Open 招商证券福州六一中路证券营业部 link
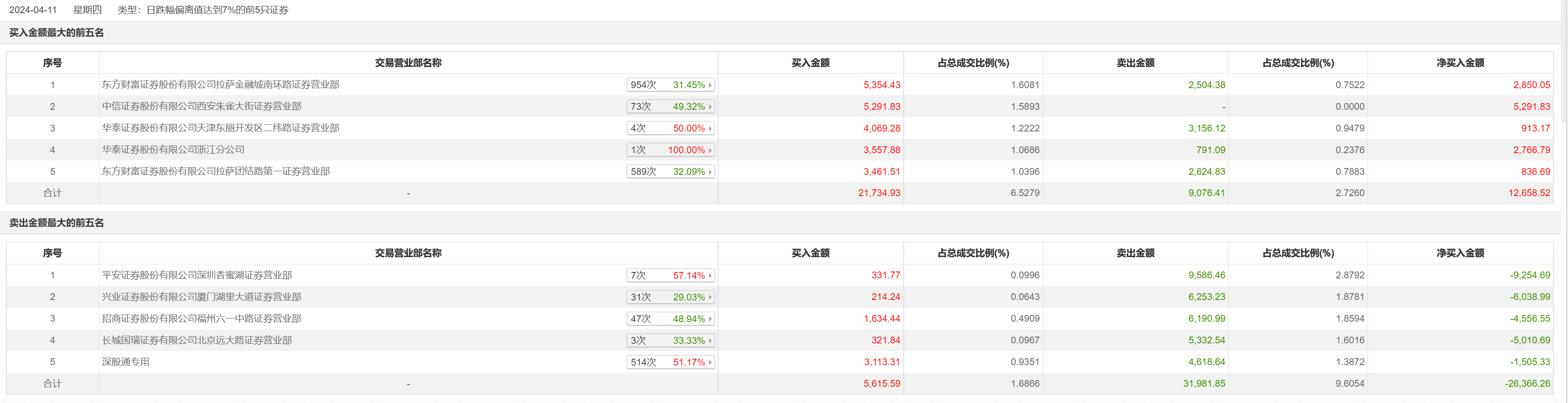This screenshot has height=403, width=1568. coord(201,319)
